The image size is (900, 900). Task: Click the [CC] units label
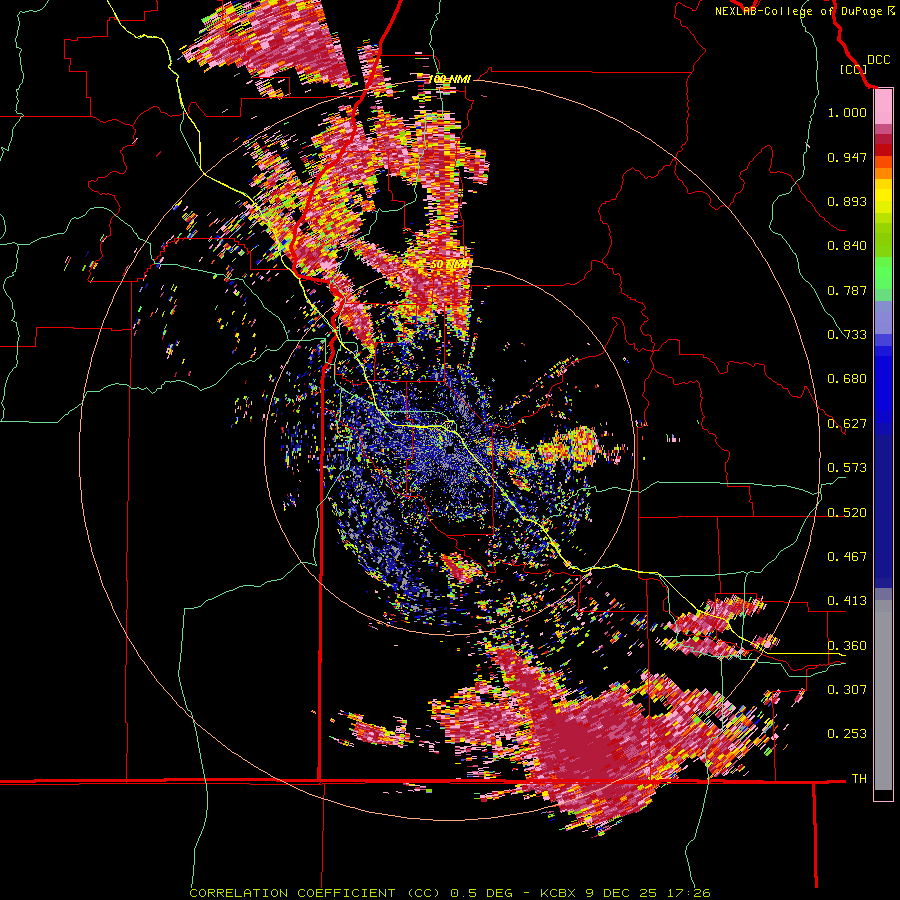pos(853,69)
